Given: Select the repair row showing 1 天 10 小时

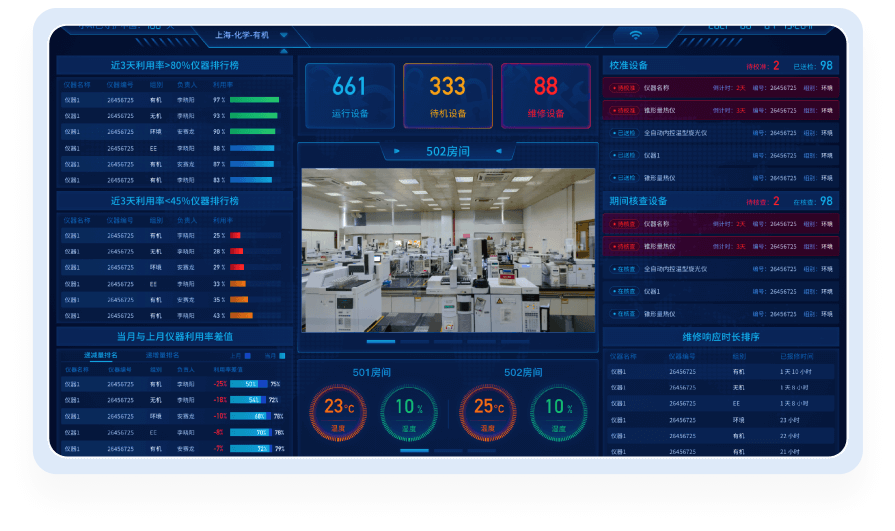Looking at the screenshot, I should click(x=721, y=372).
